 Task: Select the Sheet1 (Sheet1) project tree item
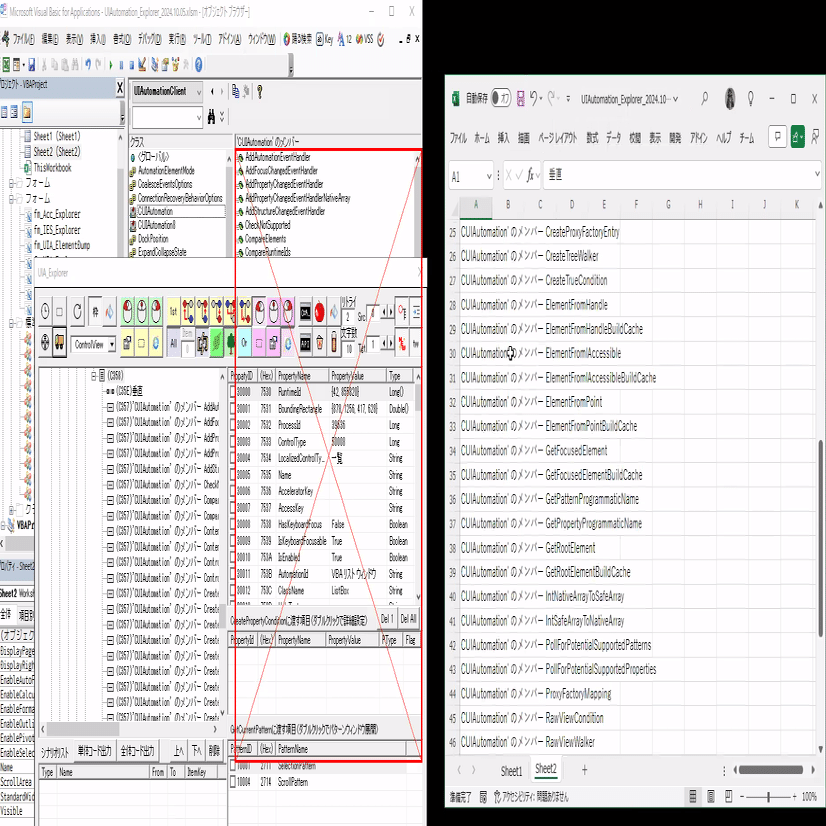56,136
